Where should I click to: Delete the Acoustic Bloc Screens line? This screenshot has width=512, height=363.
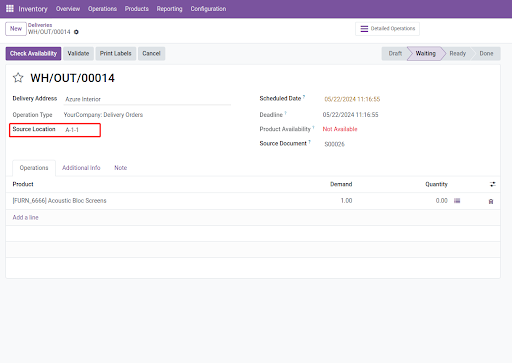[491, 201]
